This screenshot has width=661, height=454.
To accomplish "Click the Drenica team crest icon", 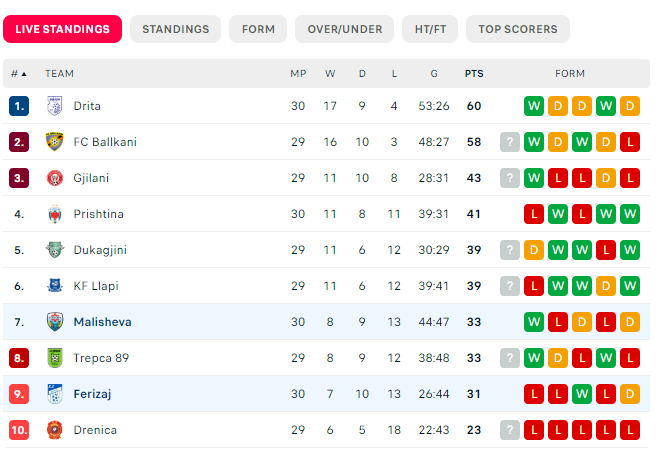I will click(55, 430).
